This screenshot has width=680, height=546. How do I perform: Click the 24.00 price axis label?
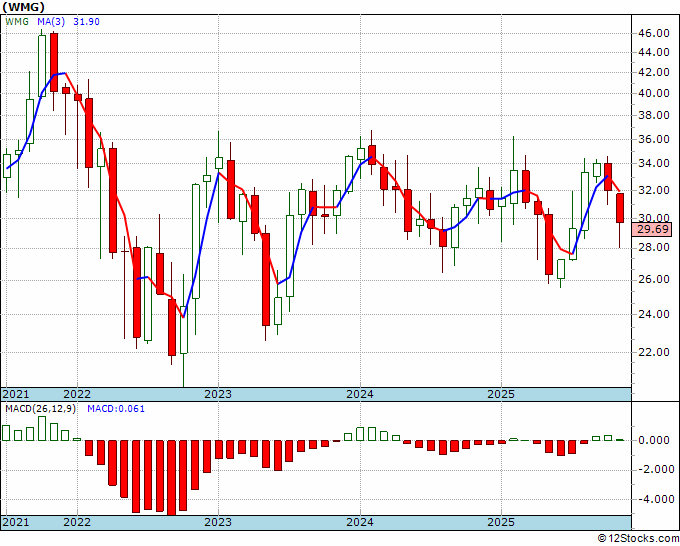[653, 314]
